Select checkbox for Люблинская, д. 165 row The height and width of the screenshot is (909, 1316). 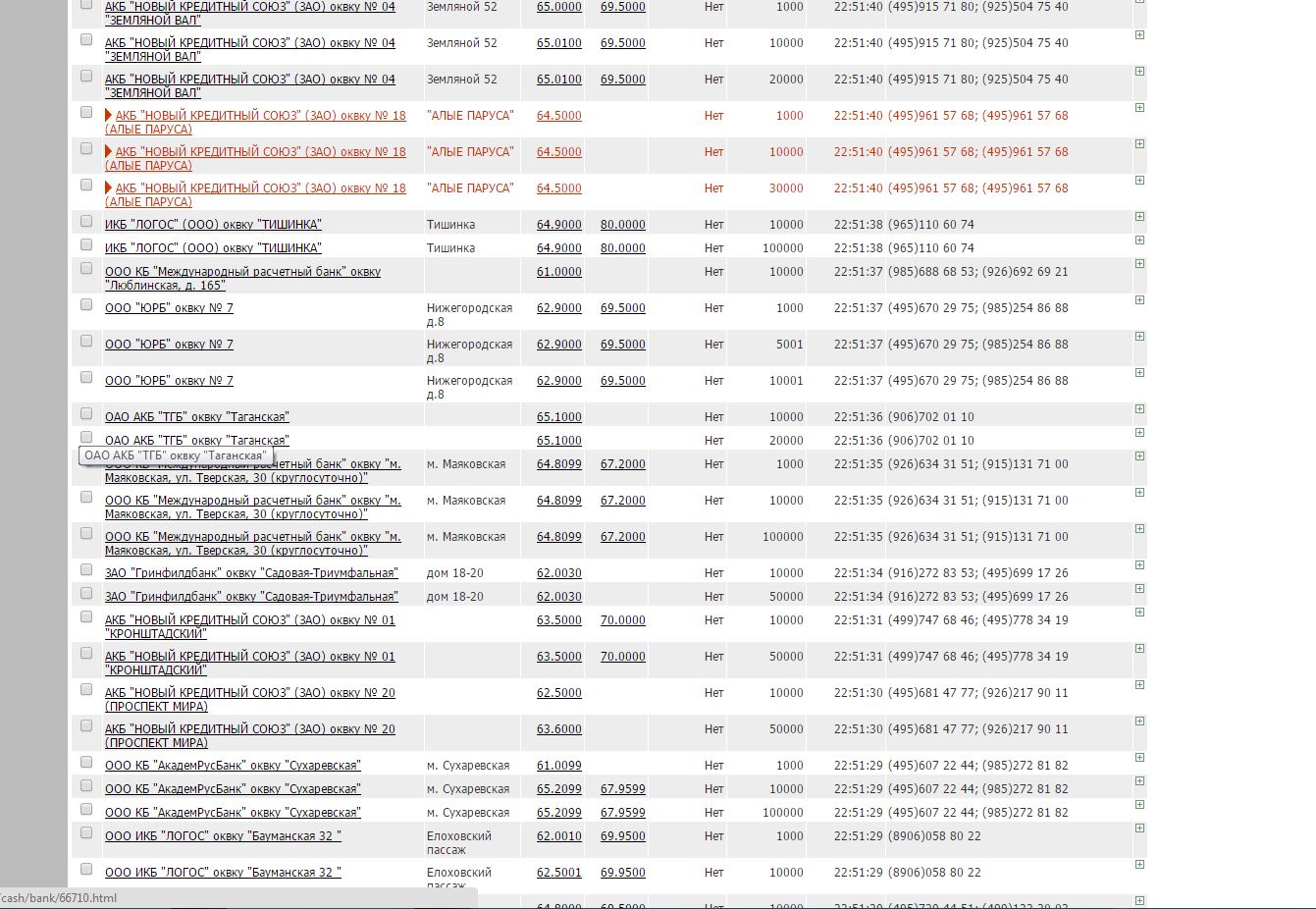click(86, 268)
